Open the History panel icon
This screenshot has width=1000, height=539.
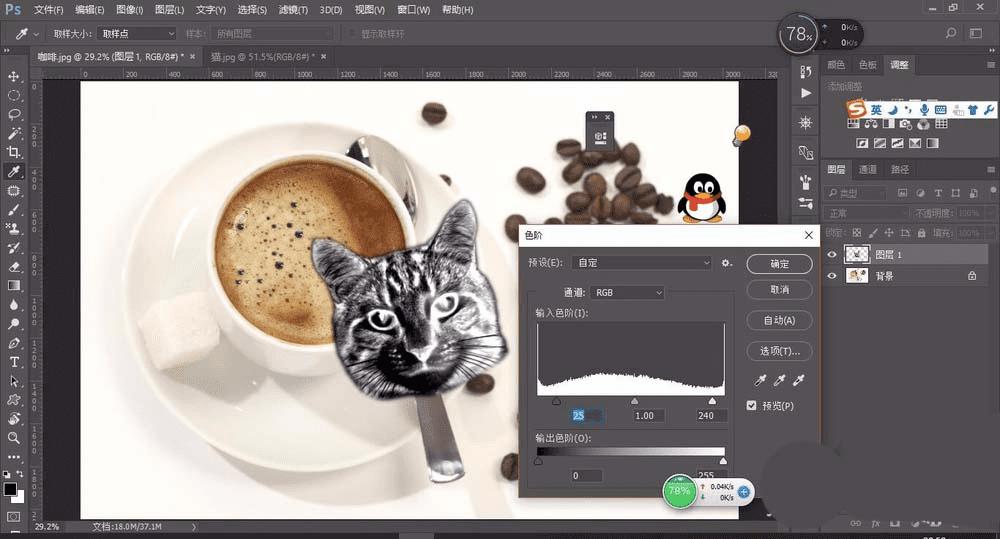(805, 71)
